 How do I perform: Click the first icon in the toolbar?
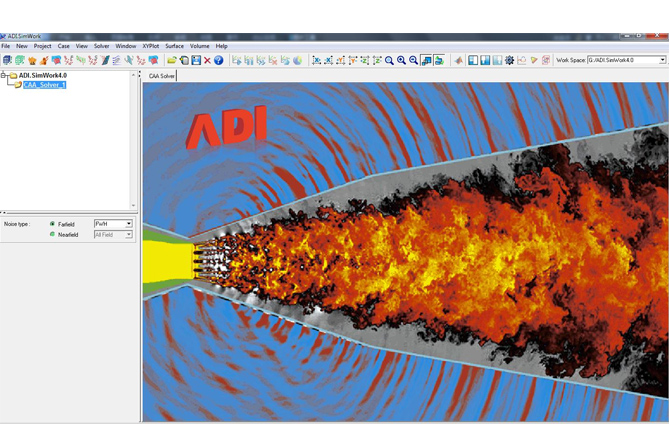7,60
